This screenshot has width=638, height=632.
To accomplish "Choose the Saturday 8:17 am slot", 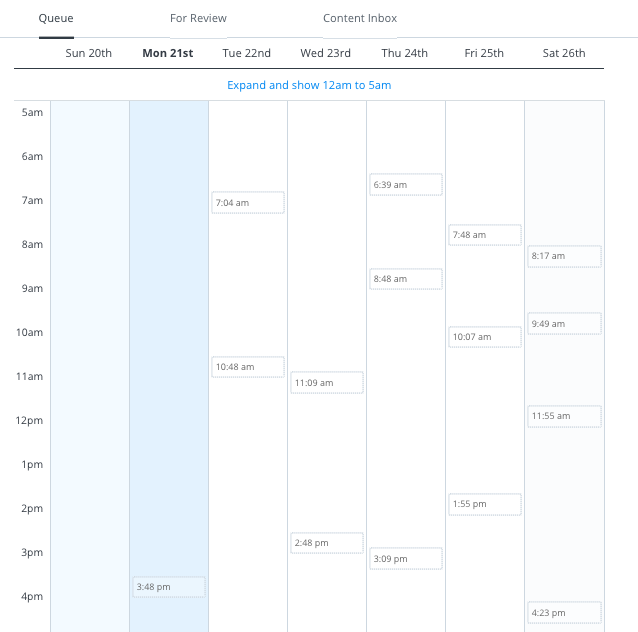I will pos(564,256).
